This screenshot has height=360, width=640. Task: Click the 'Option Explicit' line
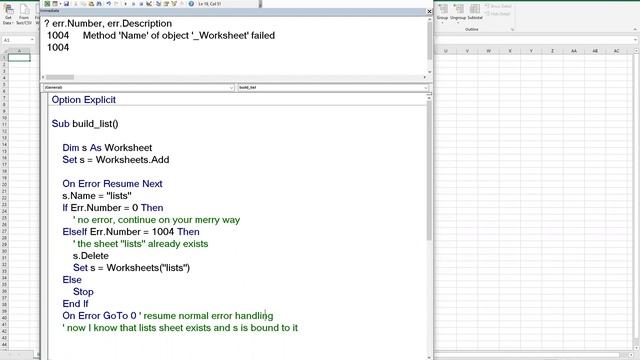click(84, 100)
